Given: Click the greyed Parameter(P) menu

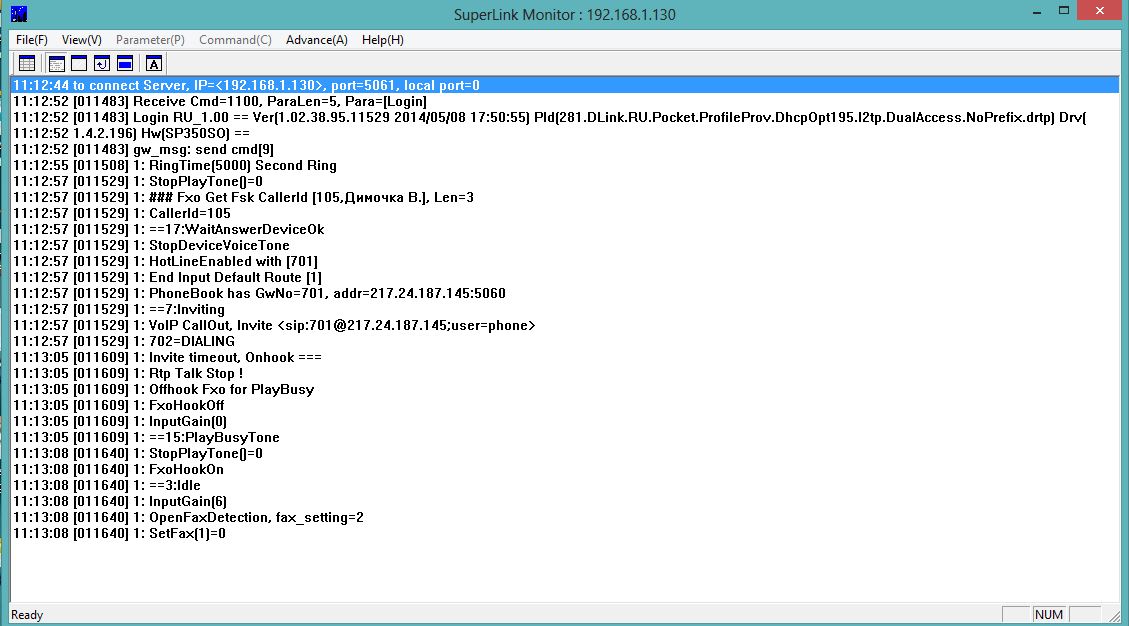Looking at the screenshot, I should [x=150, y=40].
